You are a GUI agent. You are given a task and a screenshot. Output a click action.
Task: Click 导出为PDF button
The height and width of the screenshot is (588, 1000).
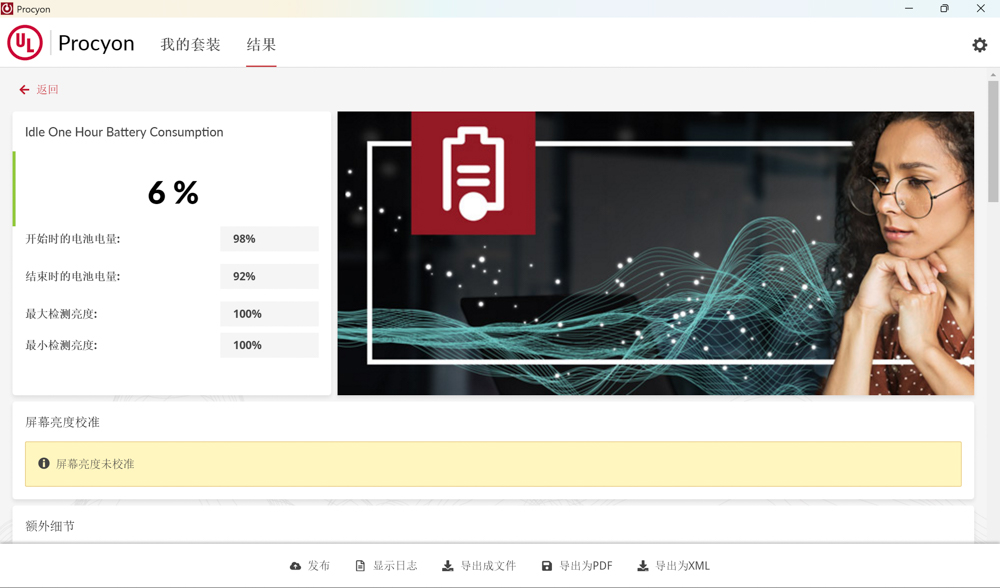(x=577, y=566)
